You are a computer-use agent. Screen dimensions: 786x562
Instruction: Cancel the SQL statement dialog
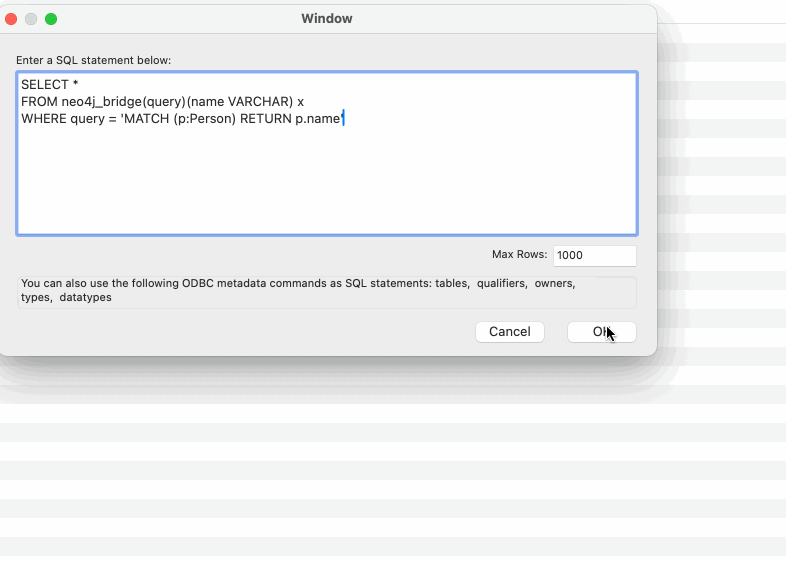[510, 332]
